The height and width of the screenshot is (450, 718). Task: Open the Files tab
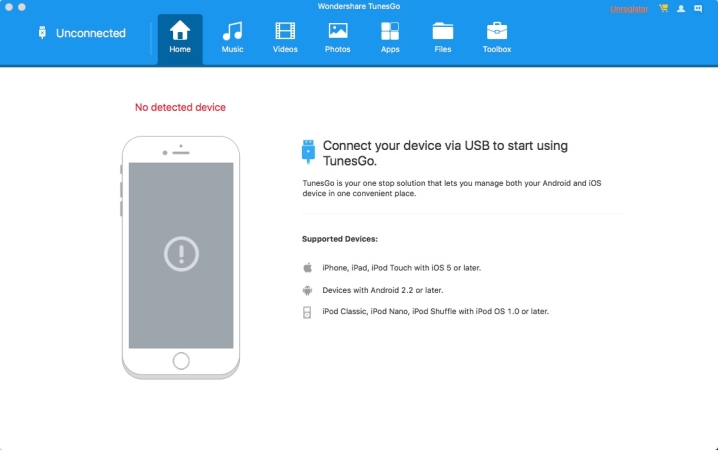click(443, 39)
